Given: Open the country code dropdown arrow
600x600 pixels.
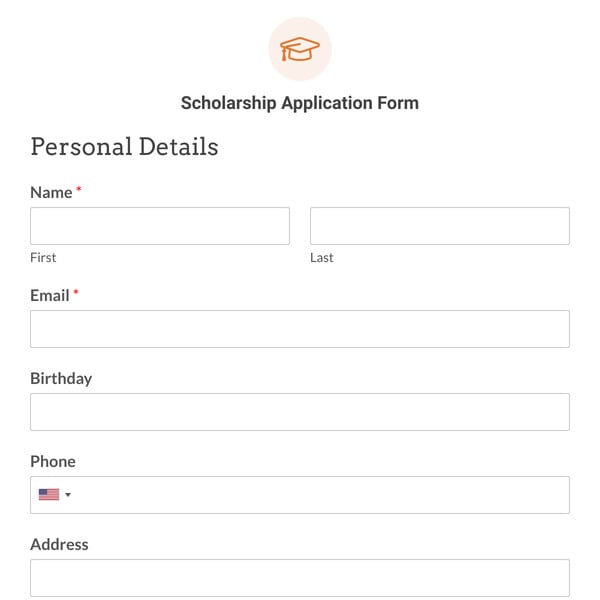Looking at the screenshot, I should (x=68, y=494).
